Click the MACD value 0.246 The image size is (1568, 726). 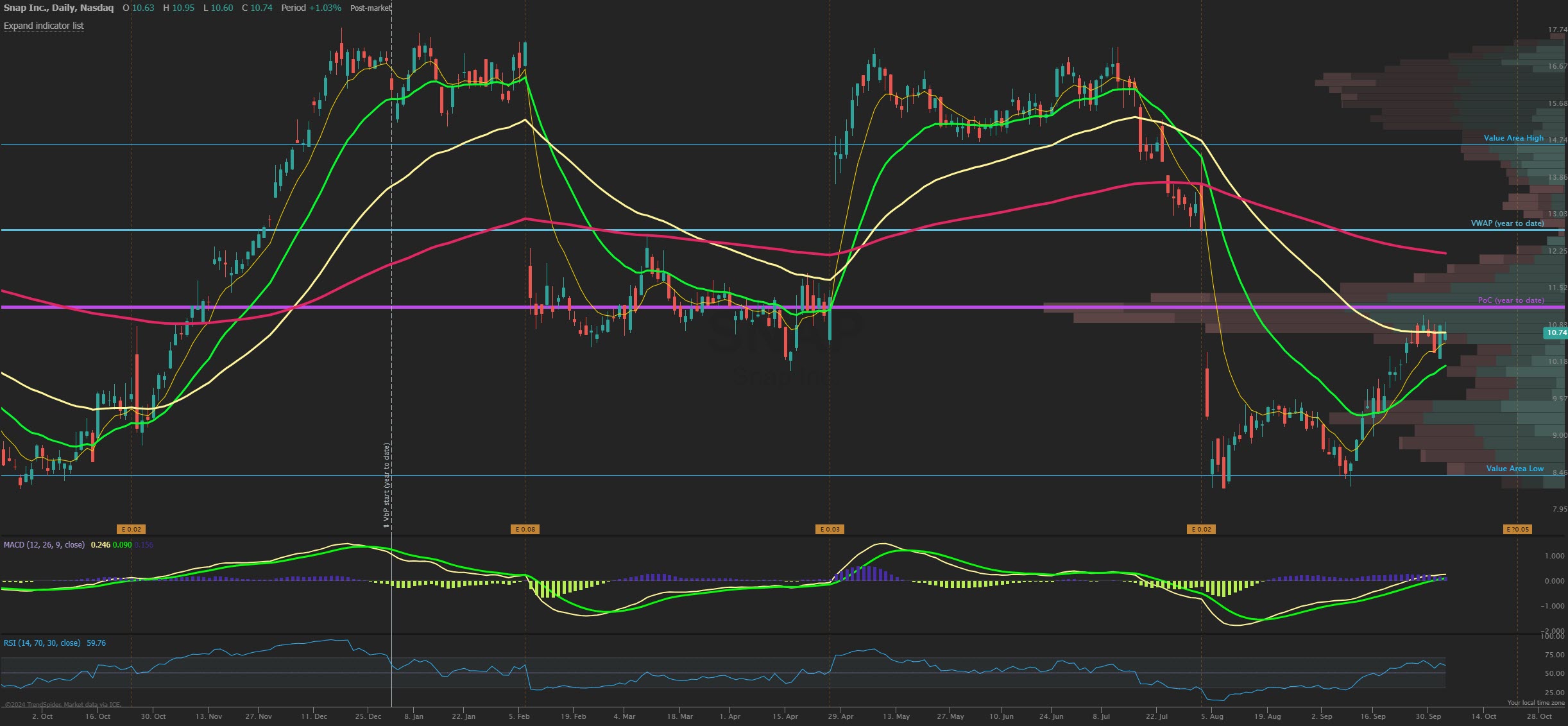pyautogui.click(x=101, y=545)
